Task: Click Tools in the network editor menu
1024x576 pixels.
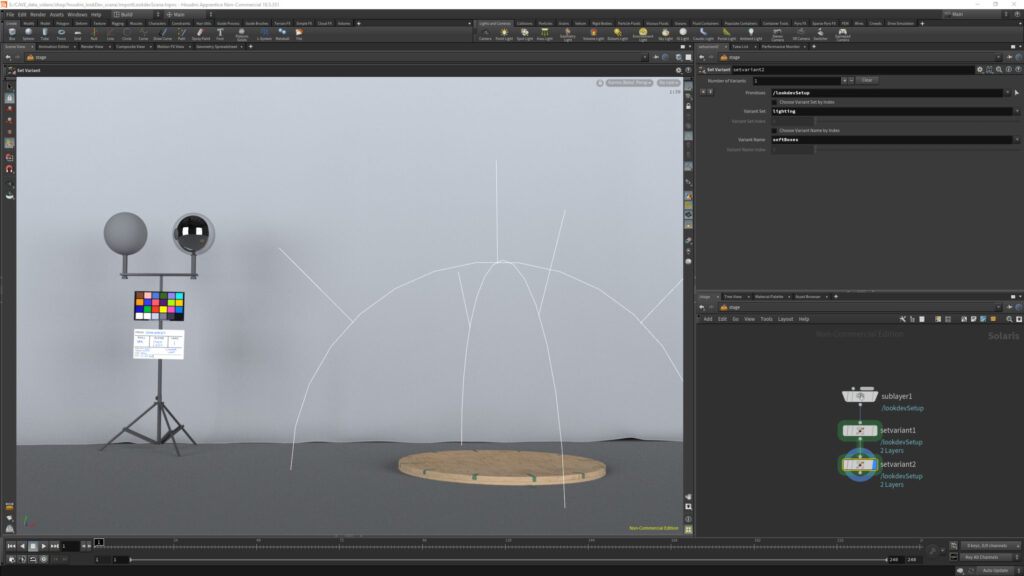Action: [x=766, y=318]
